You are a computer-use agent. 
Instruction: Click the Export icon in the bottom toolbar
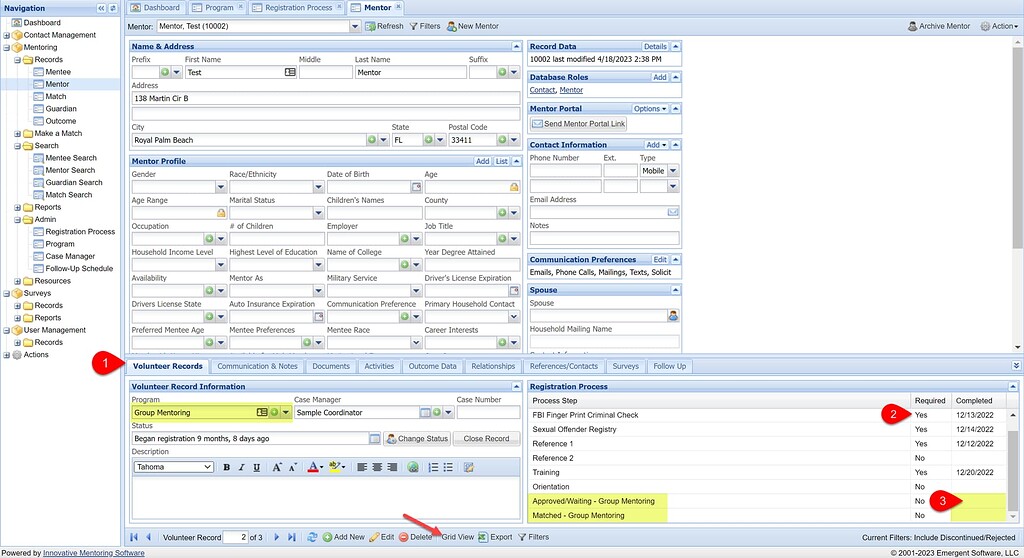482,537
